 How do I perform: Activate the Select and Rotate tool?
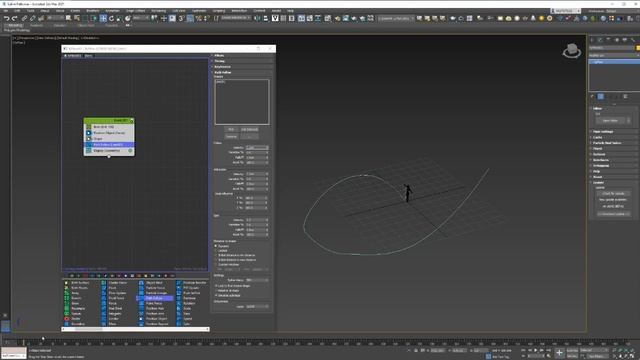point(111,18)
